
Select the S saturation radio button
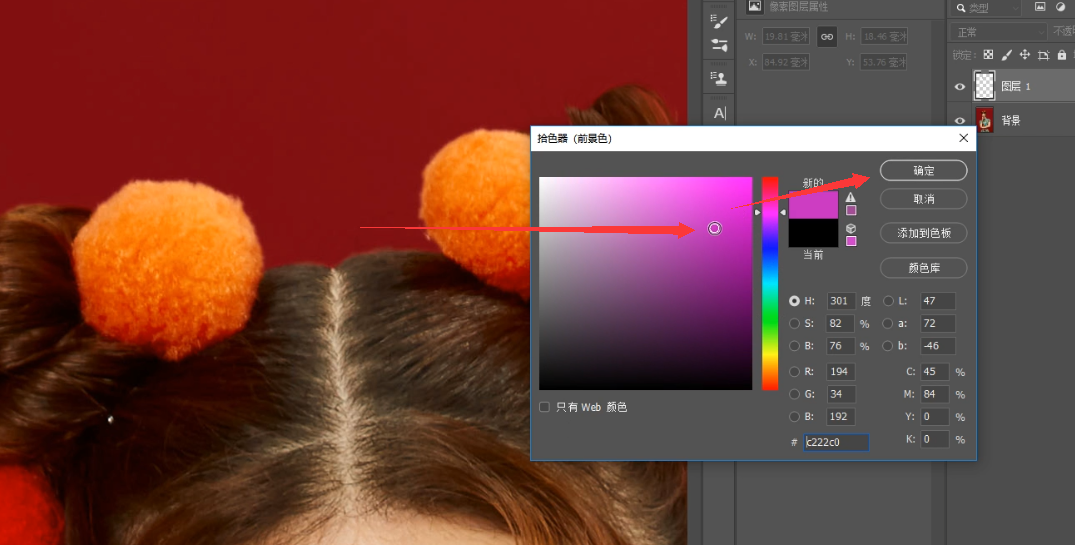tap(794, 323)
